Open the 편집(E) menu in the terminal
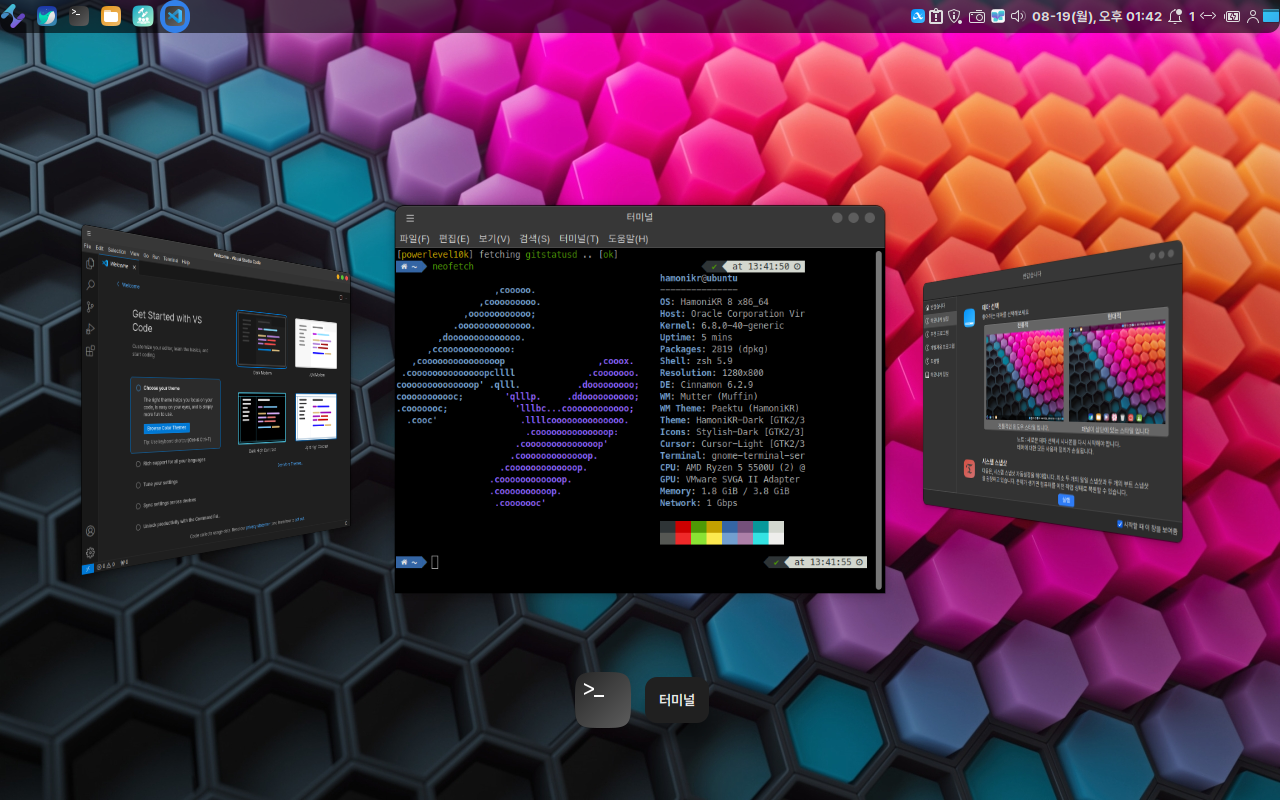1280x800 pixels. 454,239
